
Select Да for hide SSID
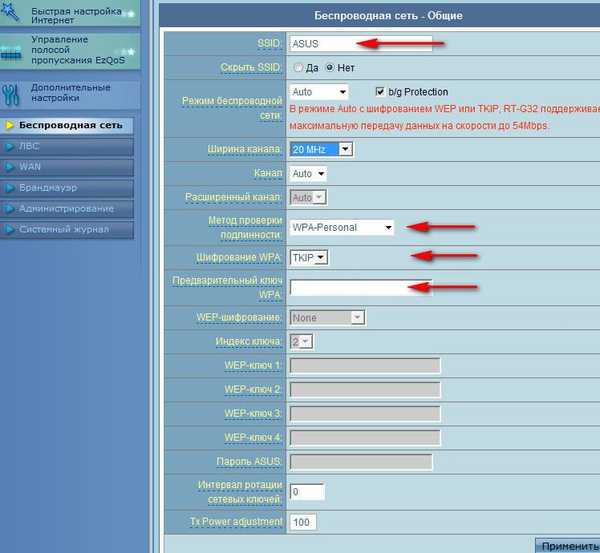coord(298,68)
